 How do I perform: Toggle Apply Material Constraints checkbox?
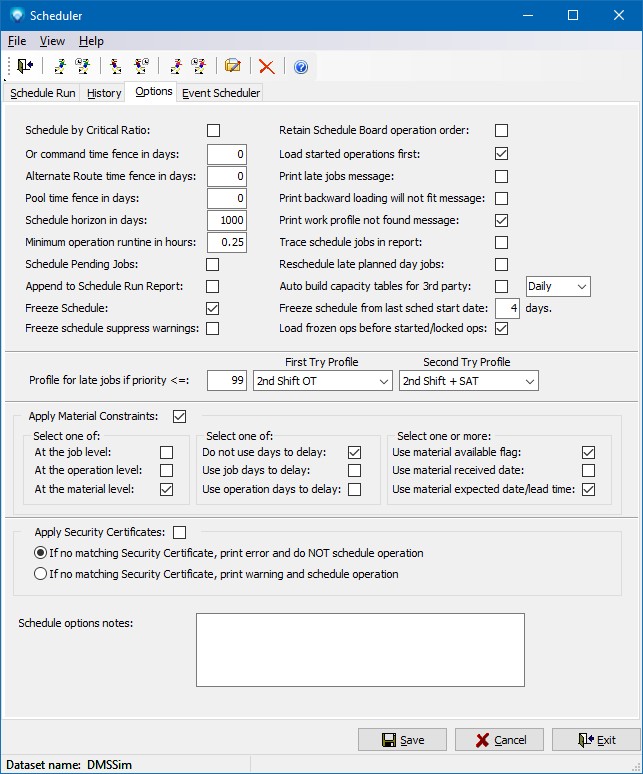click(180, 416)
